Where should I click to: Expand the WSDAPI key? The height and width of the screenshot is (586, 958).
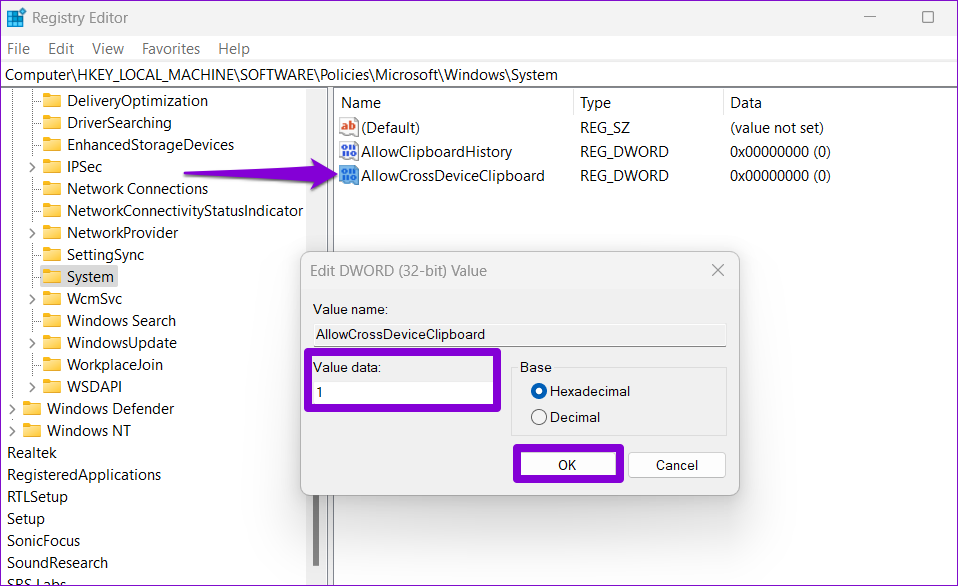point(32,387)
